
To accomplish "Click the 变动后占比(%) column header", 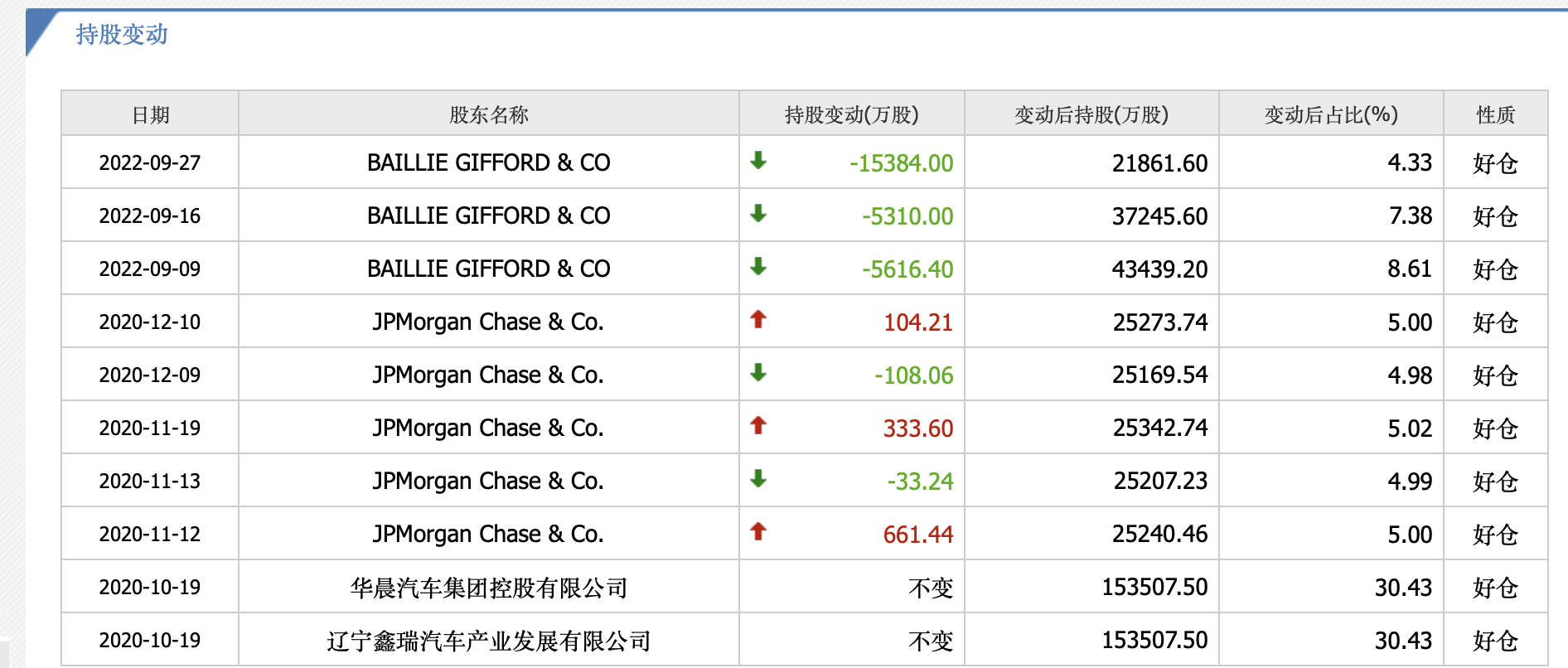I will 1331,114.
